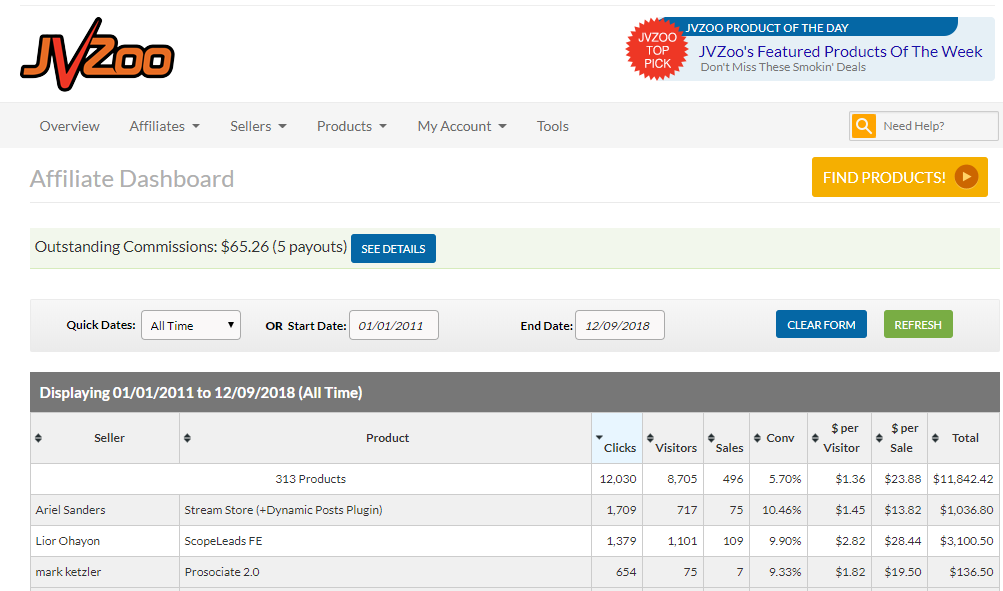This screenshot has width=1003, height=591.
Task: Open the Tools menu item
Action: click(553, 126)
